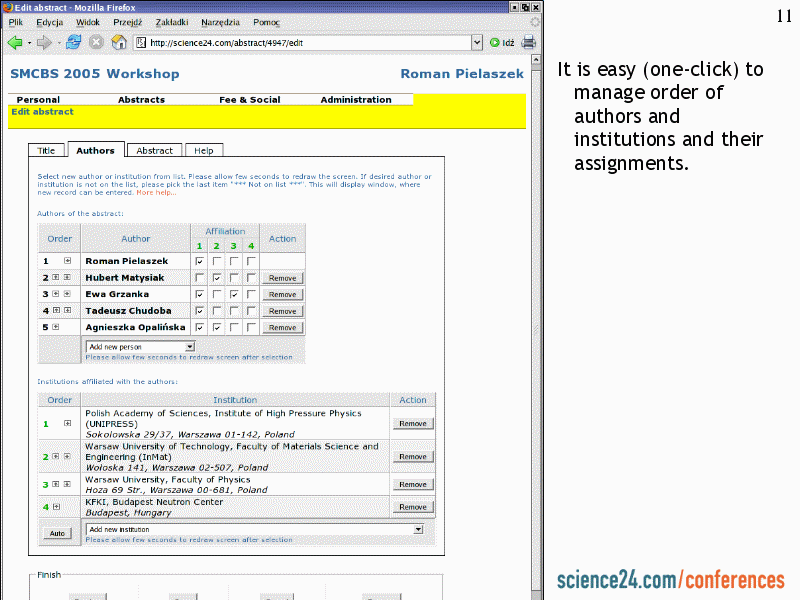Uncheck affiliation 3 for Ewa Grzanka
Screen dimensions: 800x600
pyautogui.click(x=234, y=294)
